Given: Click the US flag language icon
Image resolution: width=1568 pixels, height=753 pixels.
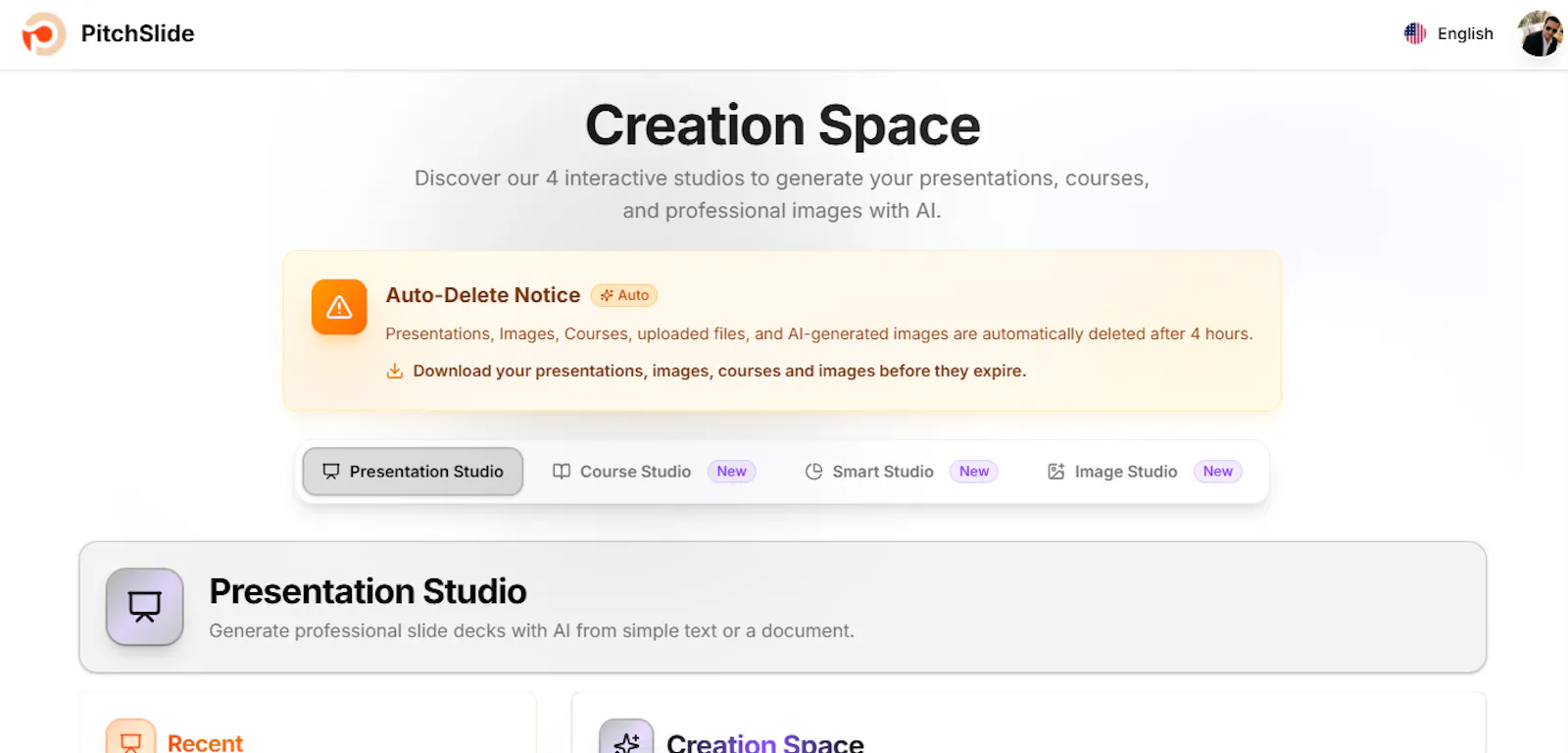Looking at the screenshot, I should (x=1415, y=33).
